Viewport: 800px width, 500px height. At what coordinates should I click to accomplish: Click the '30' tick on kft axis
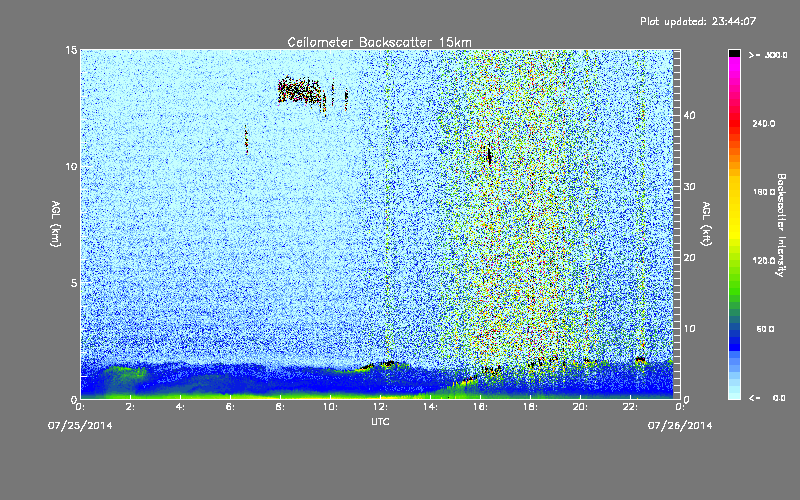pyautogui.click(x=689, y=186)
